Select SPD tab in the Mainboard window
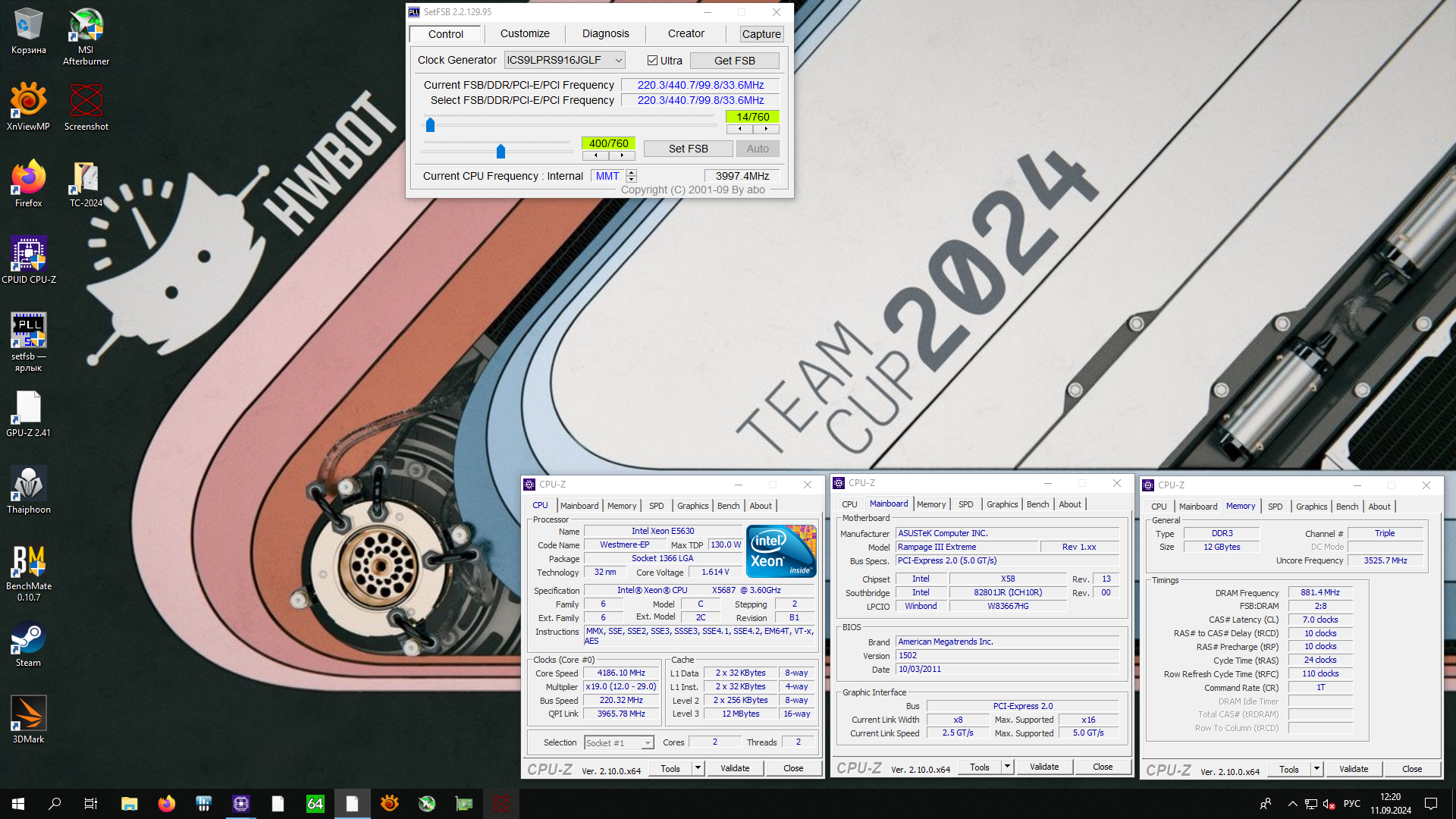1456x819 pixels. click(x=965, y=504)
